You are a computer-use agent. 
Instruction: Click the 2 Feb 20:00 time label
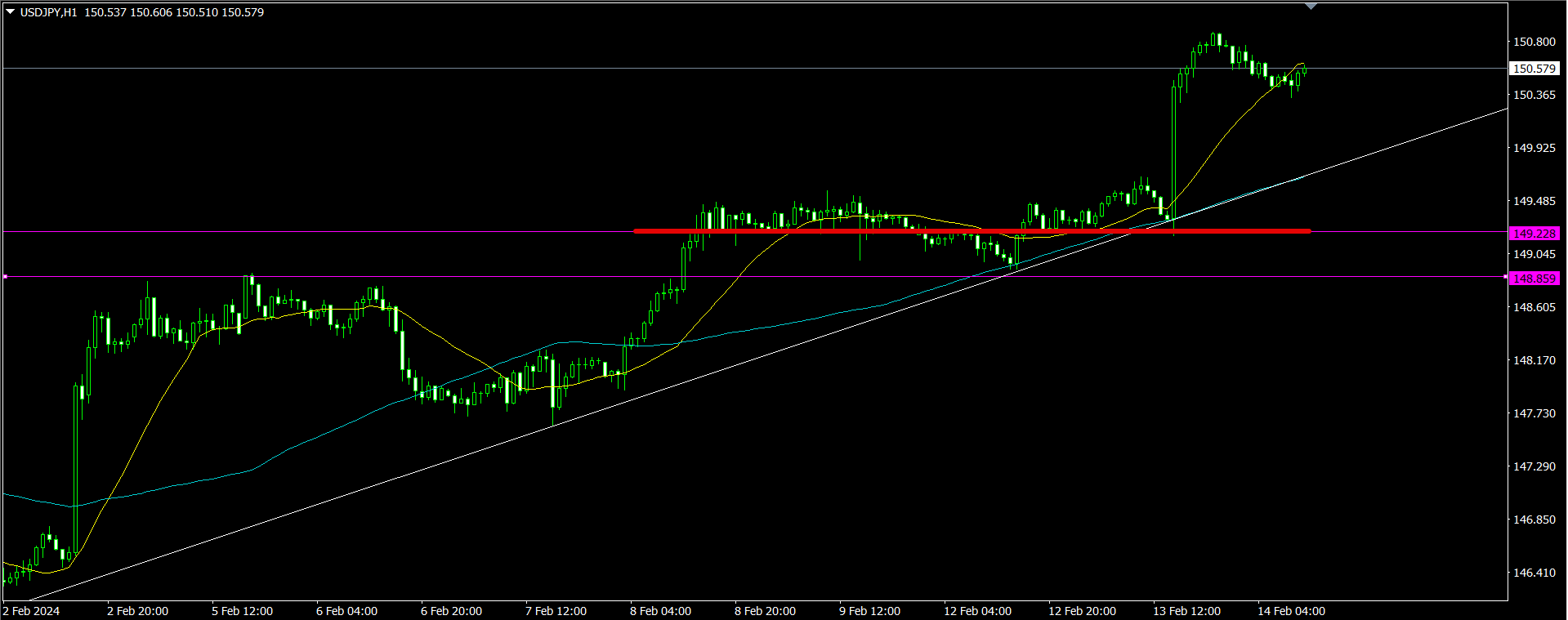point(138,611)
